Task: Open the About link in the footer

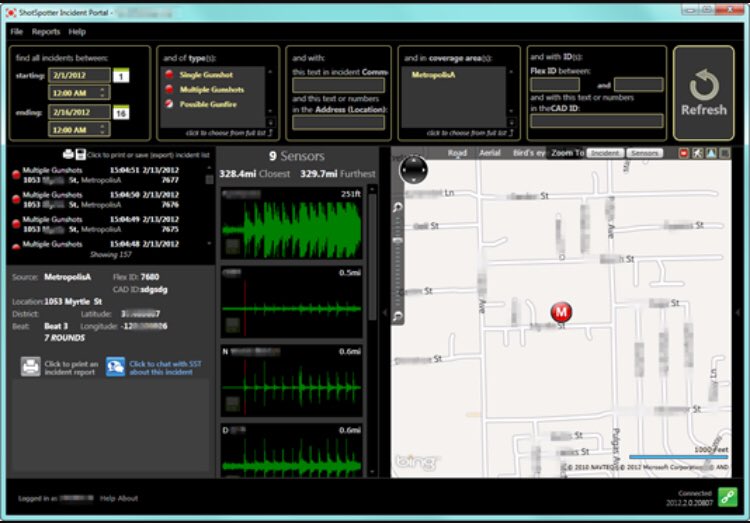Action: pyautogui.click(x=128, y=498)
